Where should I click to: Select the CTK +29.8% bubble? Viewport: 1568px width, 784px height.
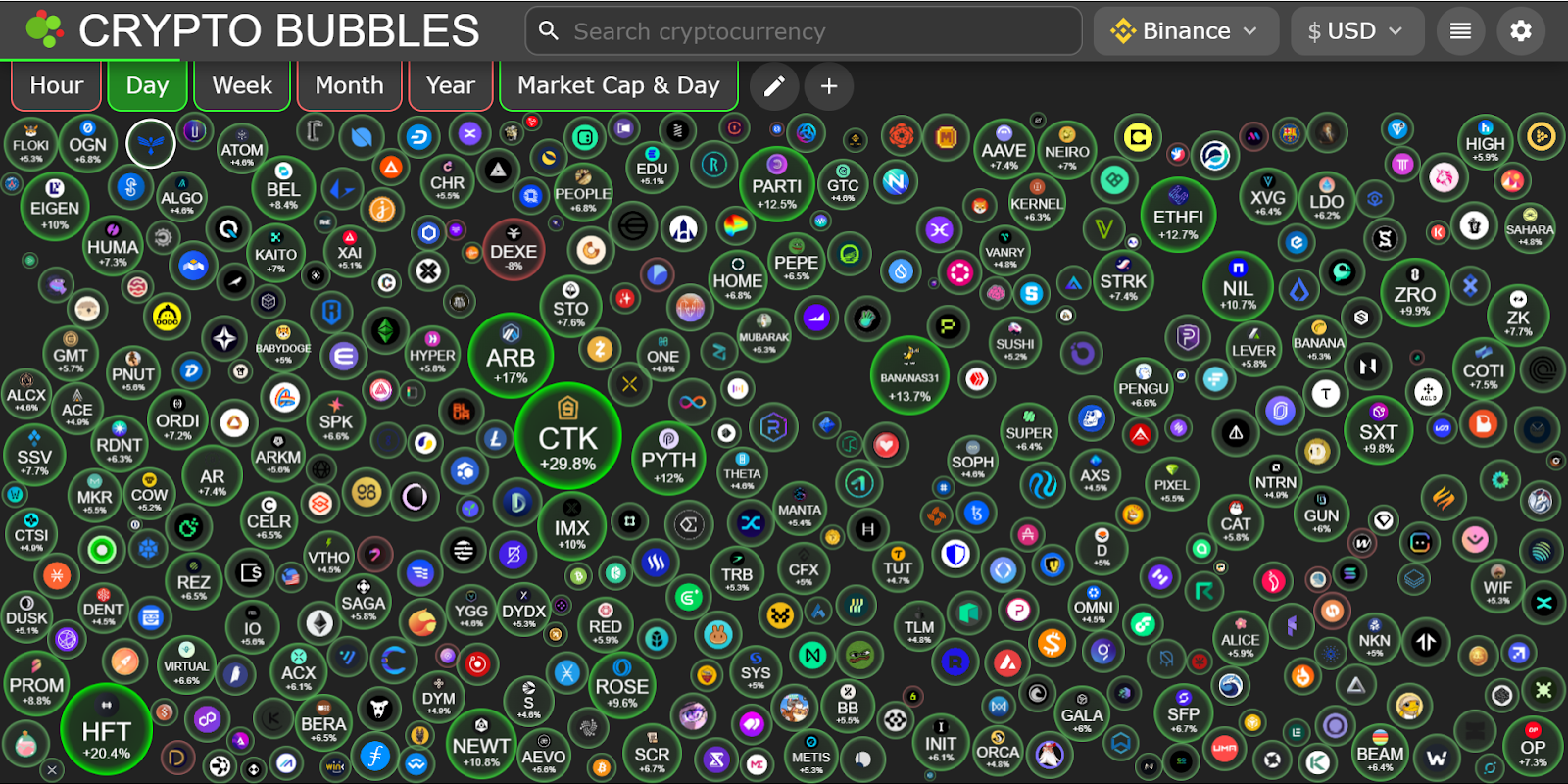[x=568, y=436]
